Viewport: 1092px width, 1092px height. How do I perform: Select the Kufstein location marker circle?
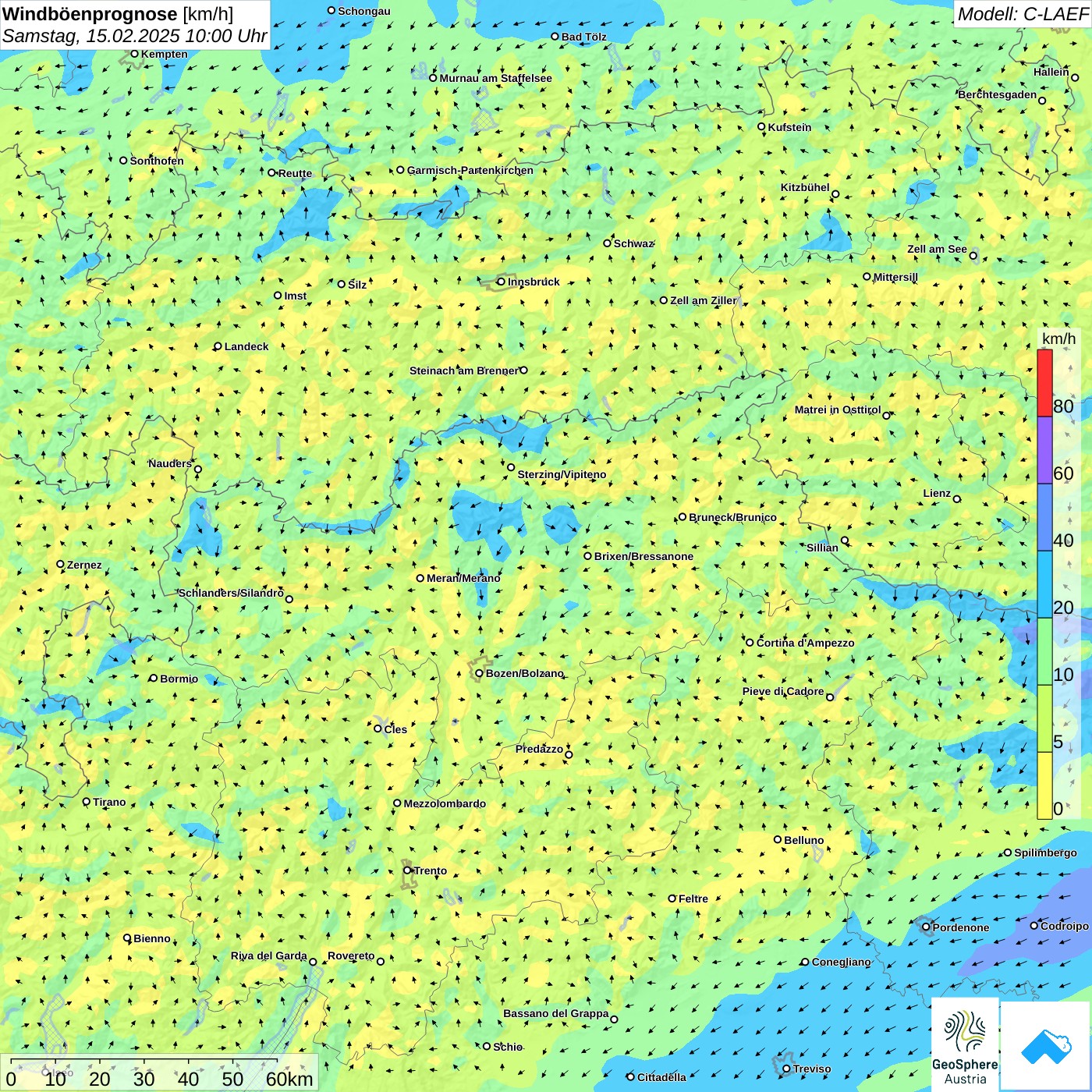tap(762, 126)
